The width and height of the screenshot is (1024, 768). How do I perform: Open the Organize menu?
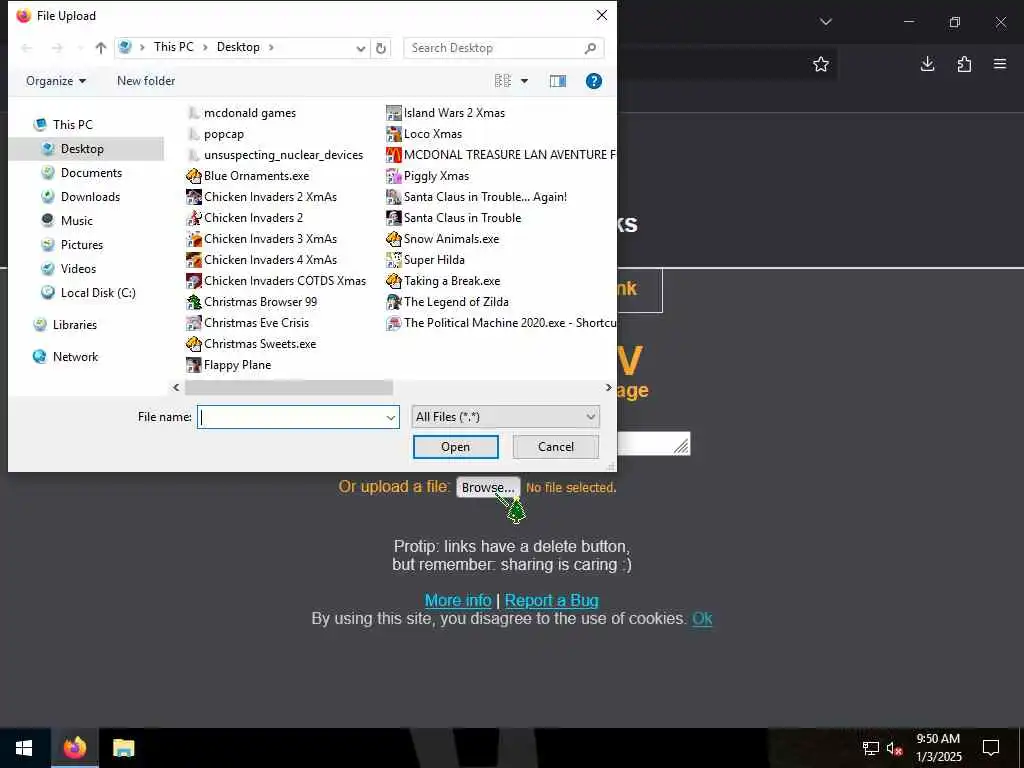click(56, 81)
